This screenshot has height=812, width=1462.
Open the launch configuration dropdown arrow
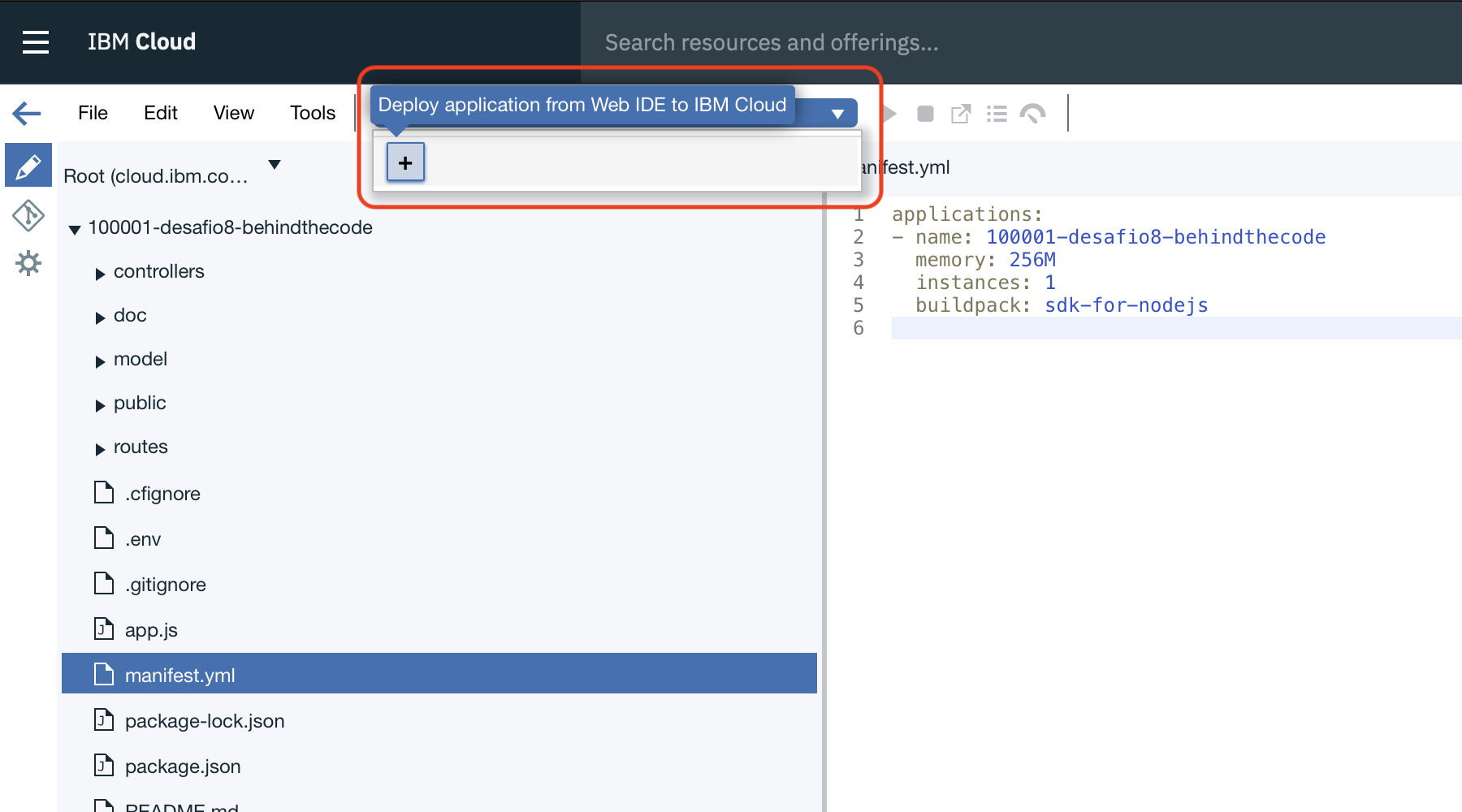837,114
